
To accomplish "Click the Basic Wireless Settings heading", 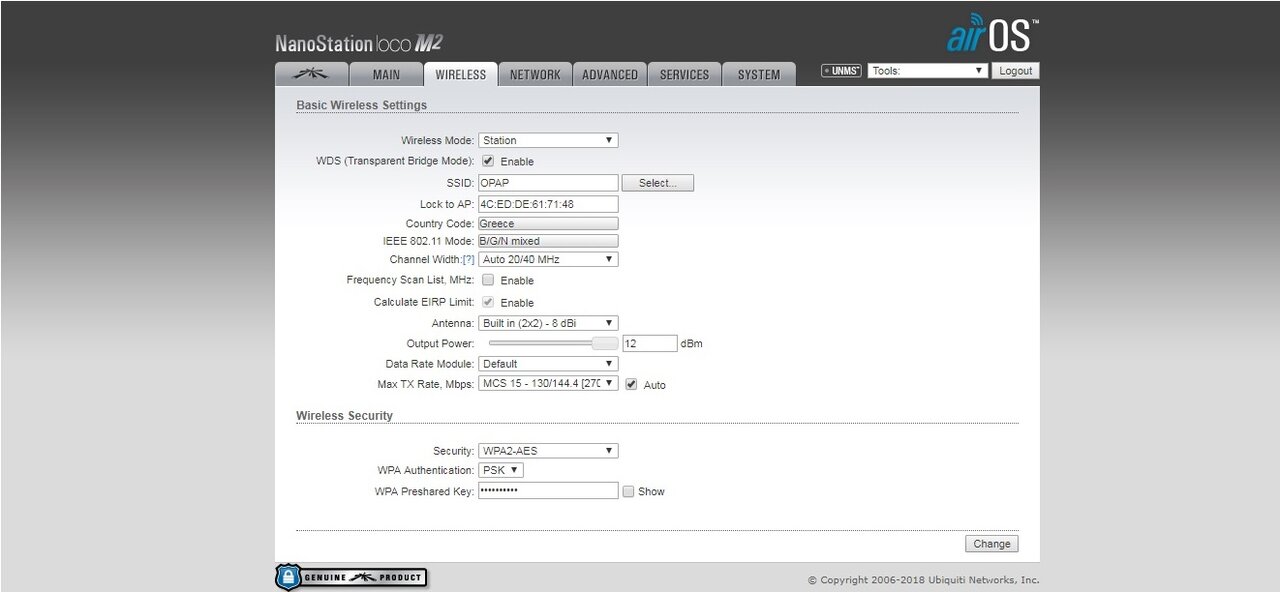I will point(361,105).
